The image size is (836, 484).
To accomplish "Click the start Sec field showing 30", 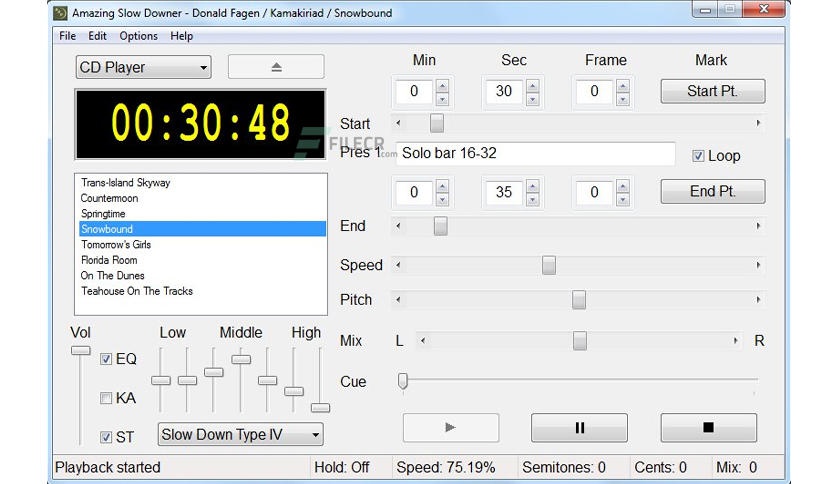I will 504,92.
